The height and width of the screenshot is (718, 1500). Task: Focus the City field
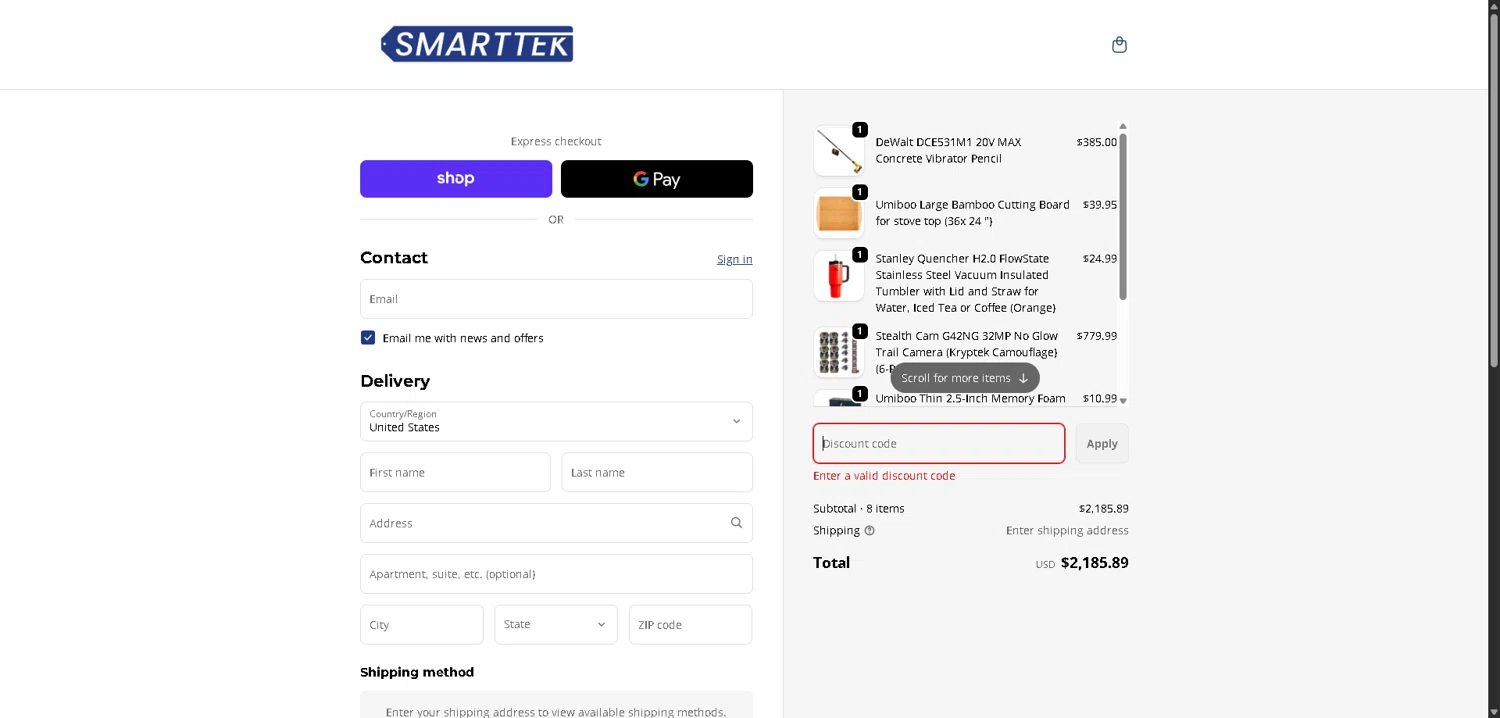(x=422, y=625)
